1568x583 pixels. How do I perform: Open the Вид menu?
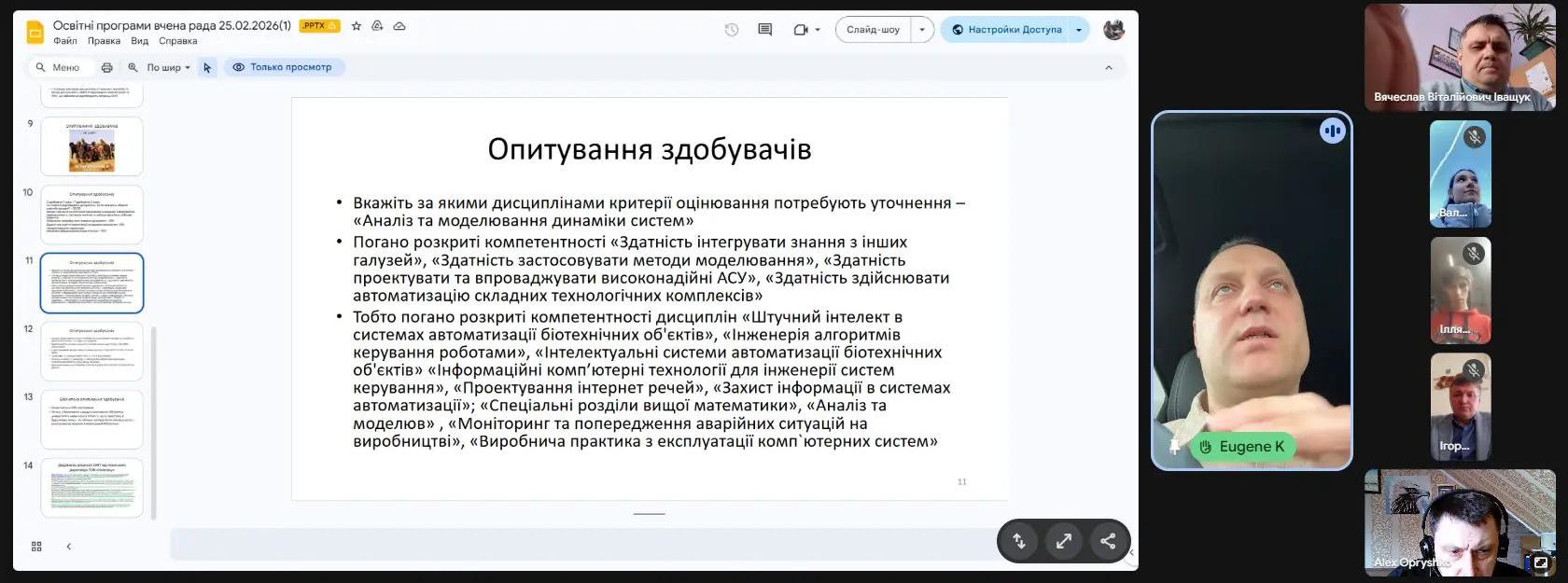coord(140,41)
